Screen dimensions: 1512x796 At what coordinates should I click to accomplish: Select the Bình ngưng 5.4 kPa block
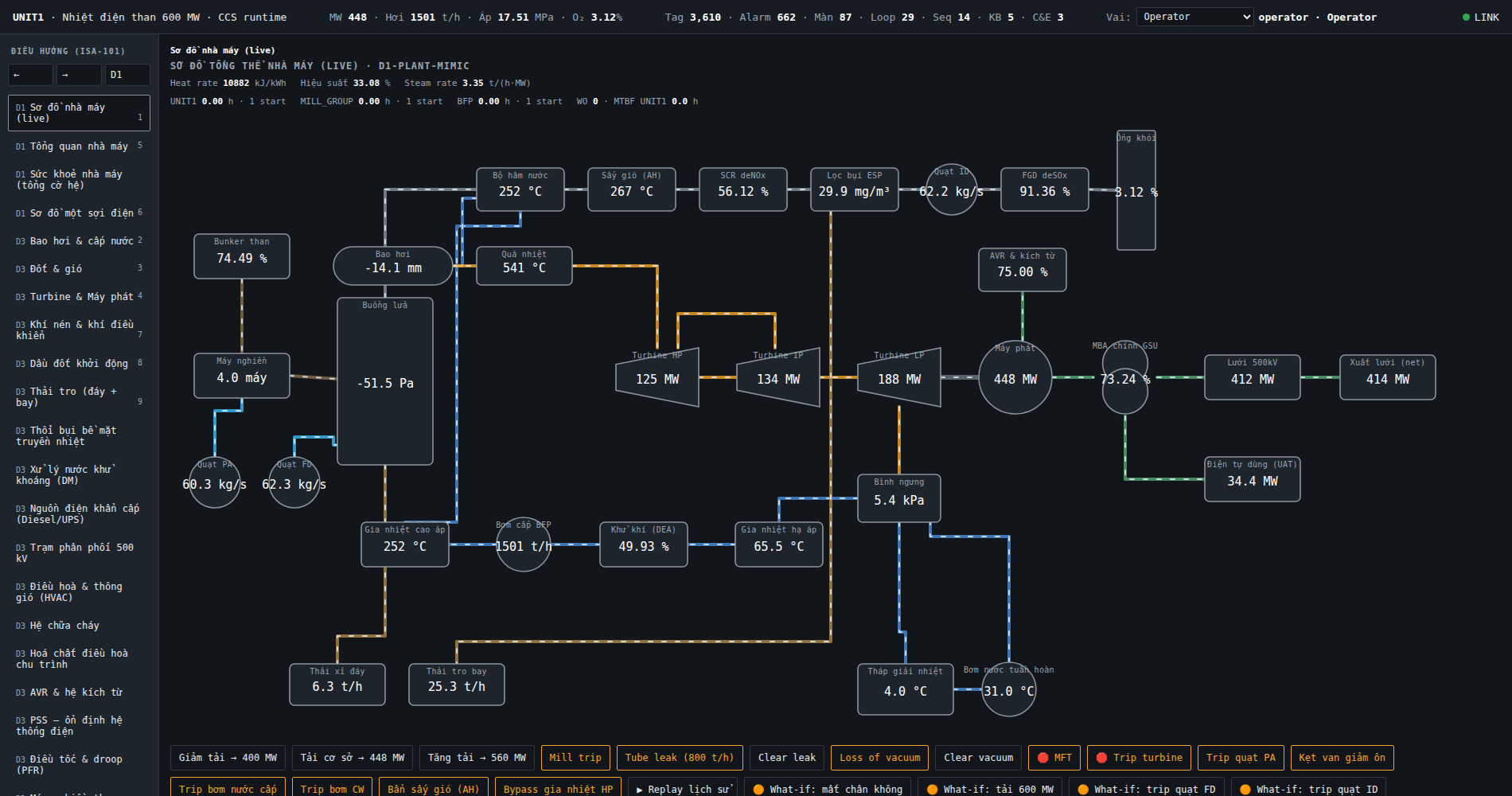[x=899, y=498]
